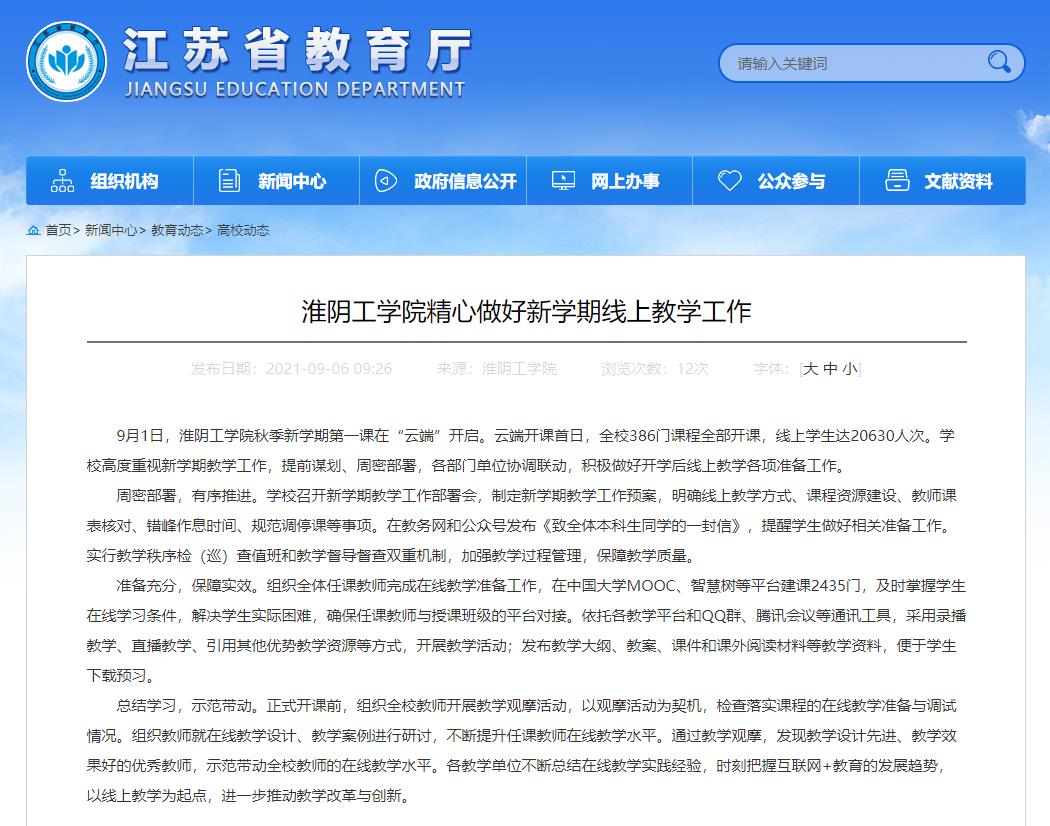Click the 文献资料 printer icon

point(897,181)
